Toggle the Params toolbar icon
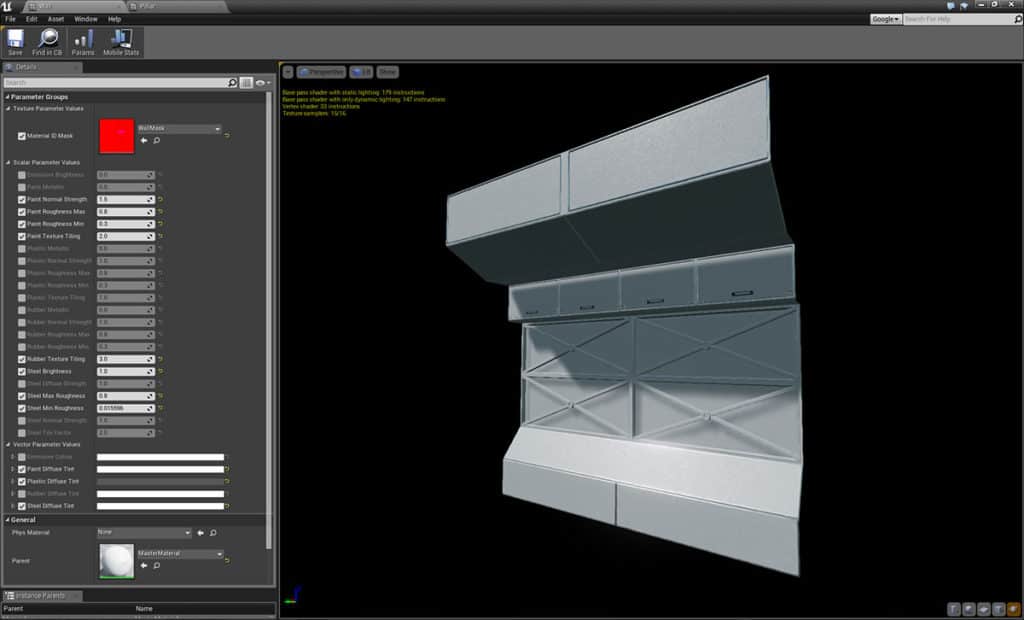 pos(83,42)
